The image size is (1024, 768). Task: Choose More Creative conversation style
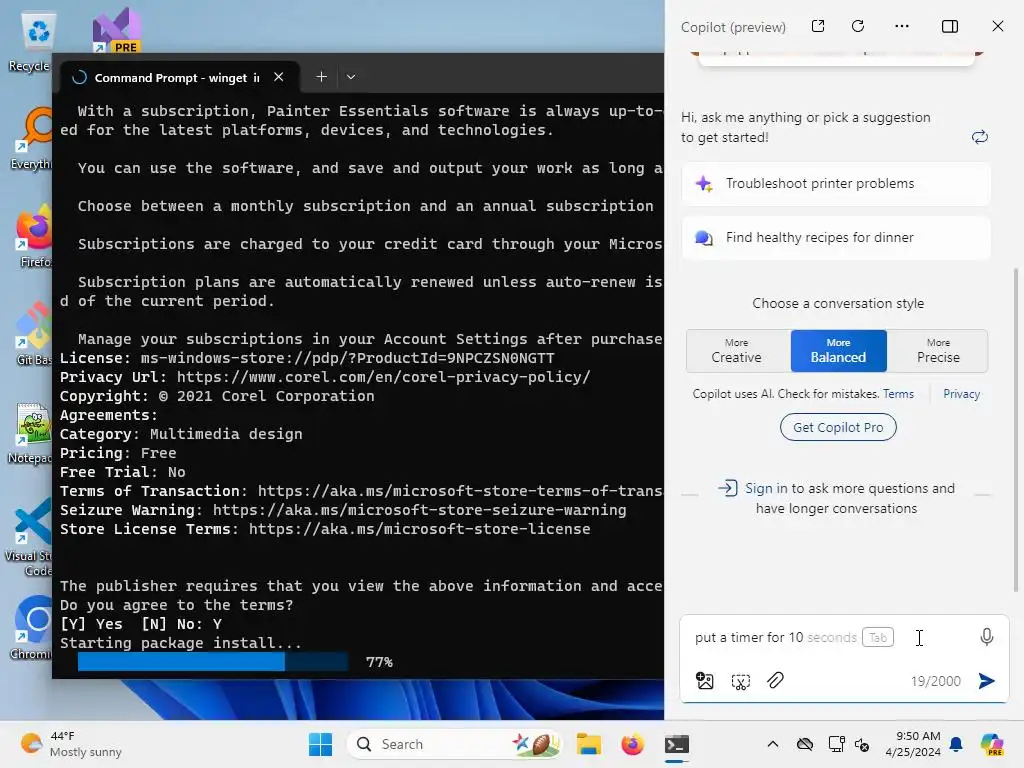click(737, 351)
